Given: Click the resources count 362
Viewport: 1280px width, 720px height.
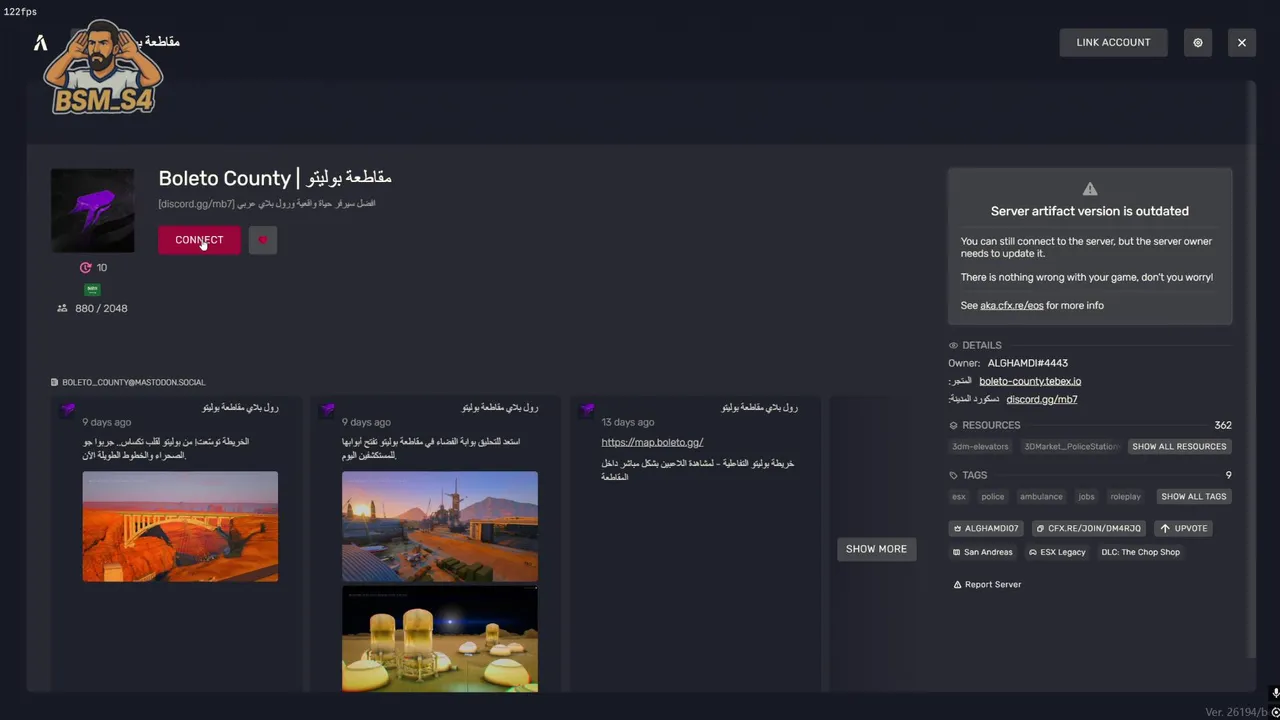Looking at the screenshot, I should (1222, 425).
